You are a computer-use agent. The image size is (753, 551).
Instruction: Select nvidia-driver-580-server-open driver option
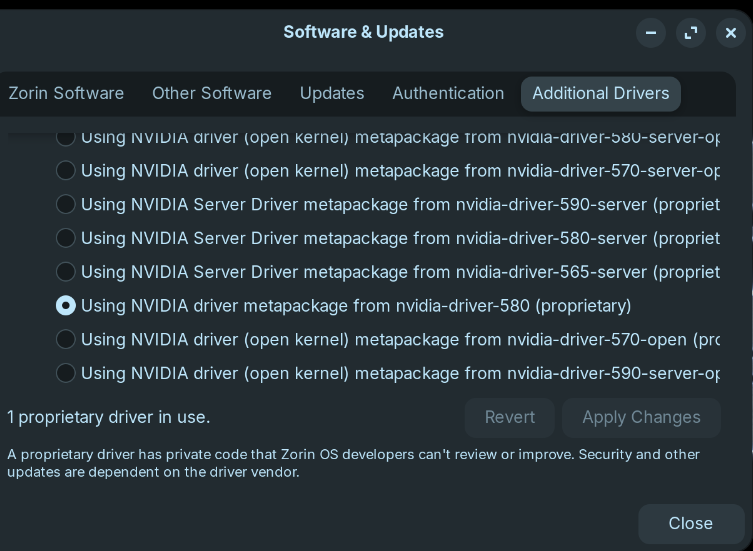(66, 137)
